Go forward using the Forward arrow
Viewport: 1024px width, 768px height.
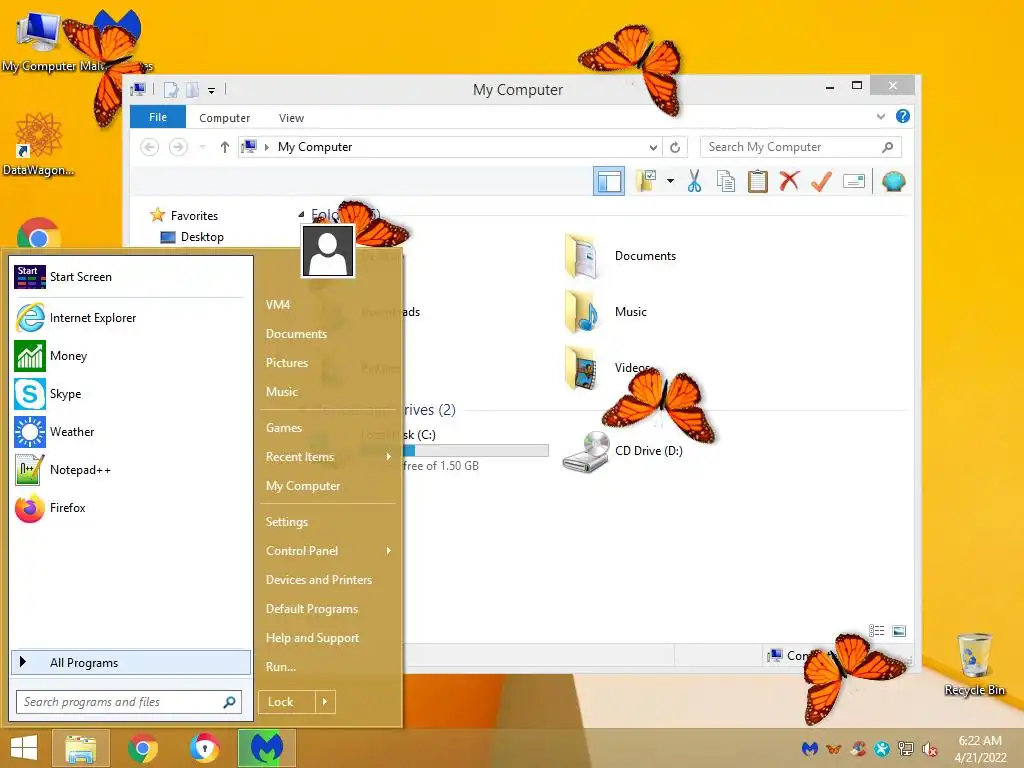[x=178, y=147]
